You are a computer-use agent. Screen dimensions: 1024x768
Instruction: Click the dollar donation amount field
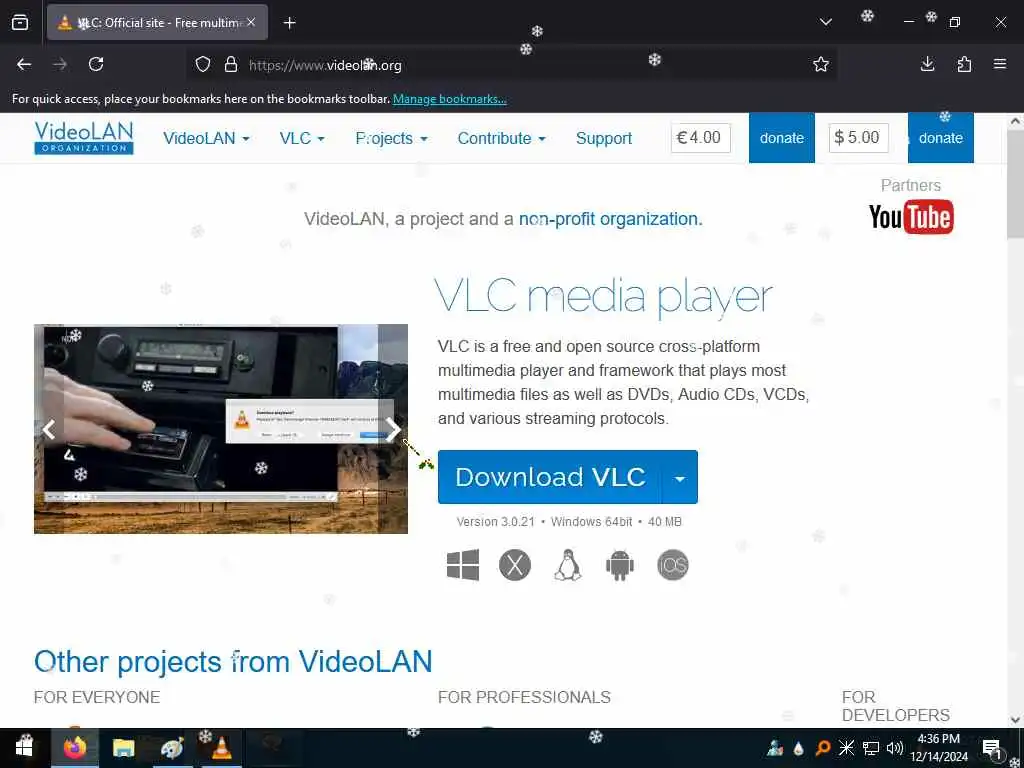[859, 138]
